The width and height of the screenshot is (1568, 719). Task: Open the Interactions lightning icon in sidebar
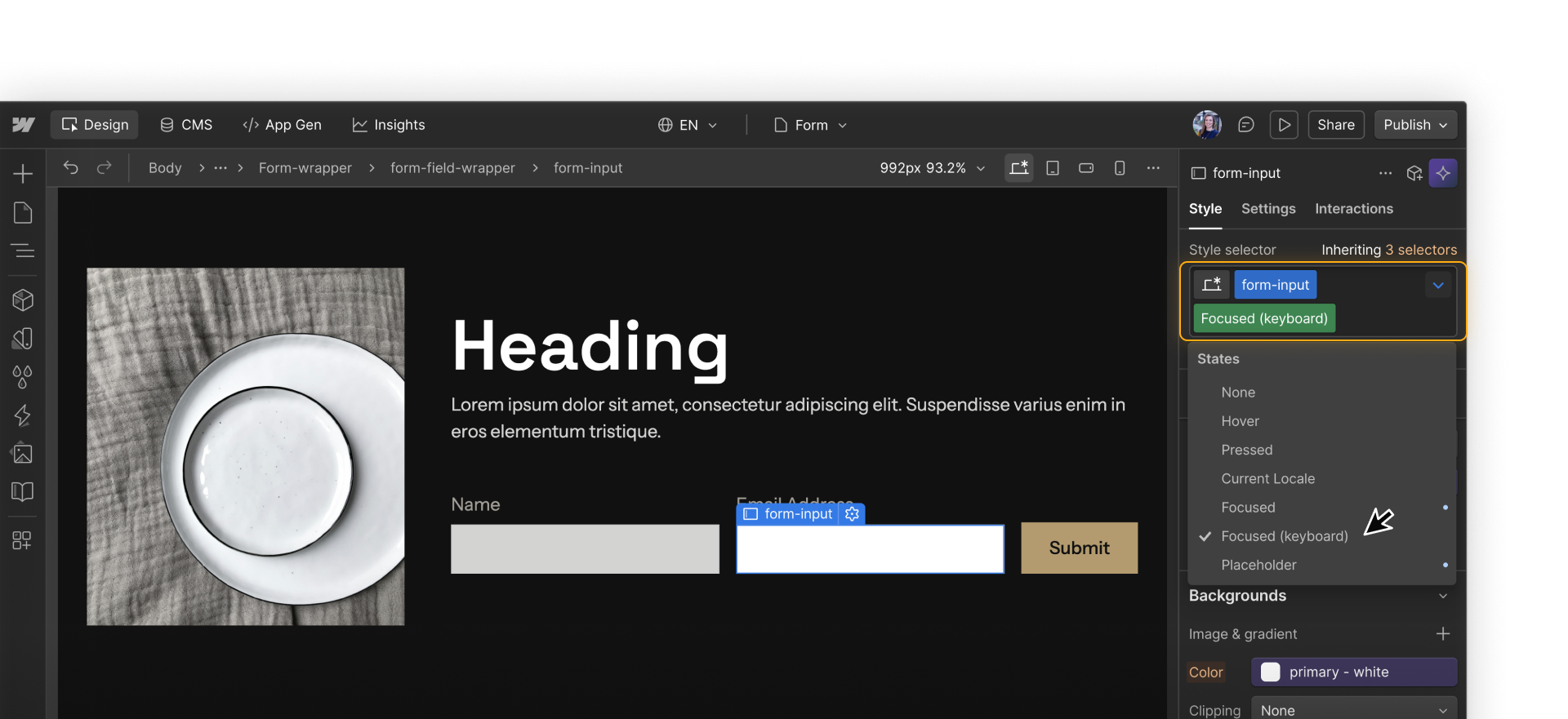[x=23, y=415]
